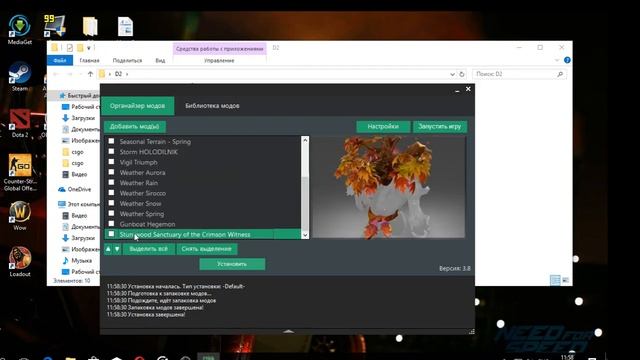
Task: Click the Explorer up-folder arrow
Action: coord(90,74)
